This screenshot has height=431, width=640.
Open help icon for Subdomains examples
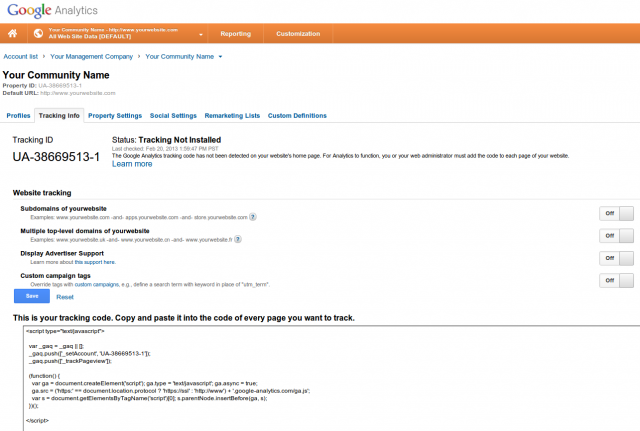(x=253, y=217)
